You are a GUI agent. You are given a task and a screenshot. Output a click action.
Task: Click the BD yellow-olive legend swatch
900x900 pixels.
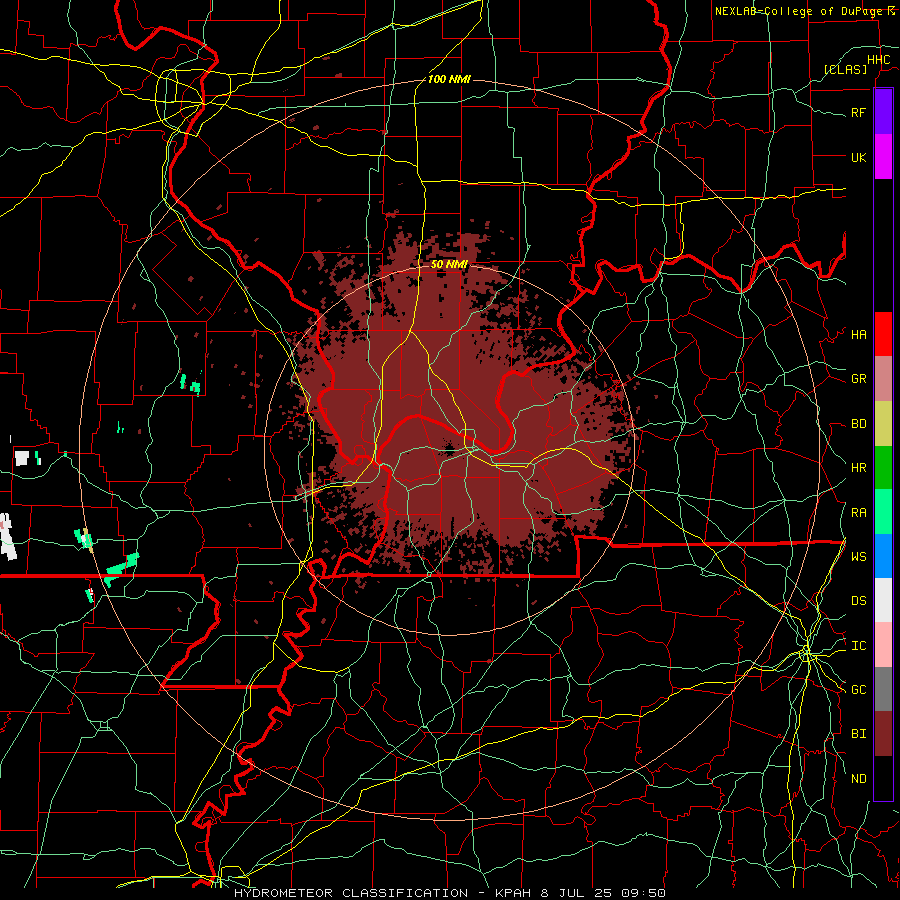(883, 424)
